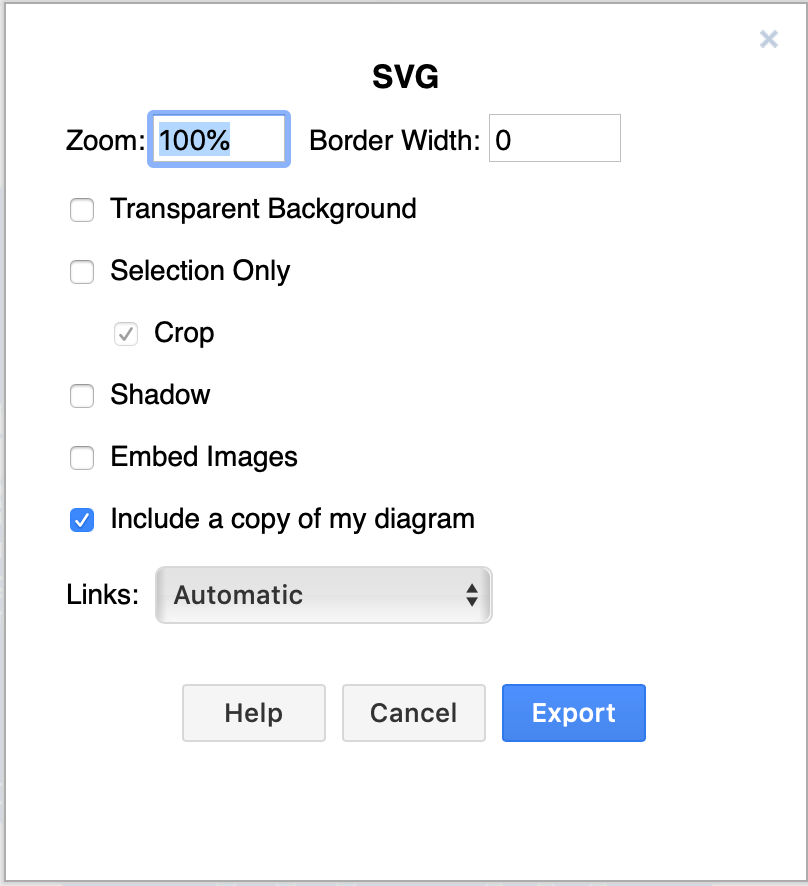
Task: Select Automatic in the Links combo box
Action: coord(323,594)
